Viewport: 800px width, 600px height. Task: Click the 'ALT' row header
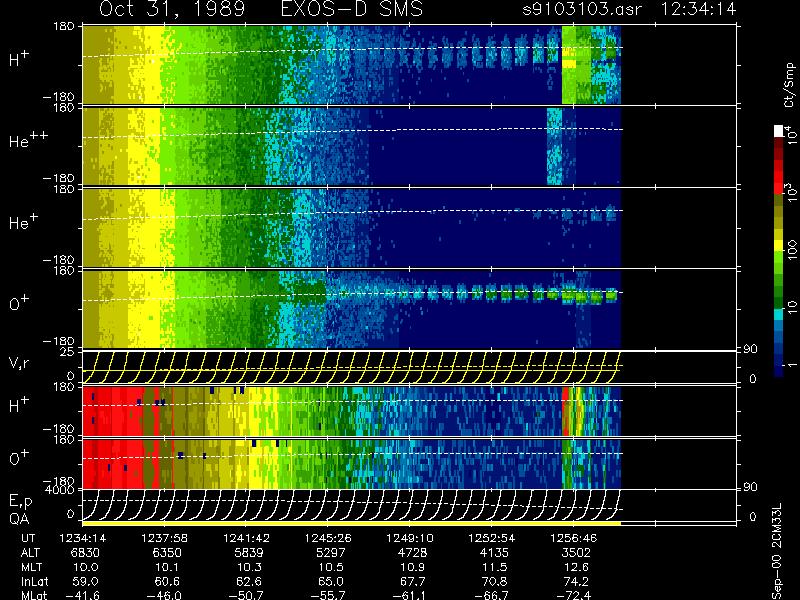point(30,553)
